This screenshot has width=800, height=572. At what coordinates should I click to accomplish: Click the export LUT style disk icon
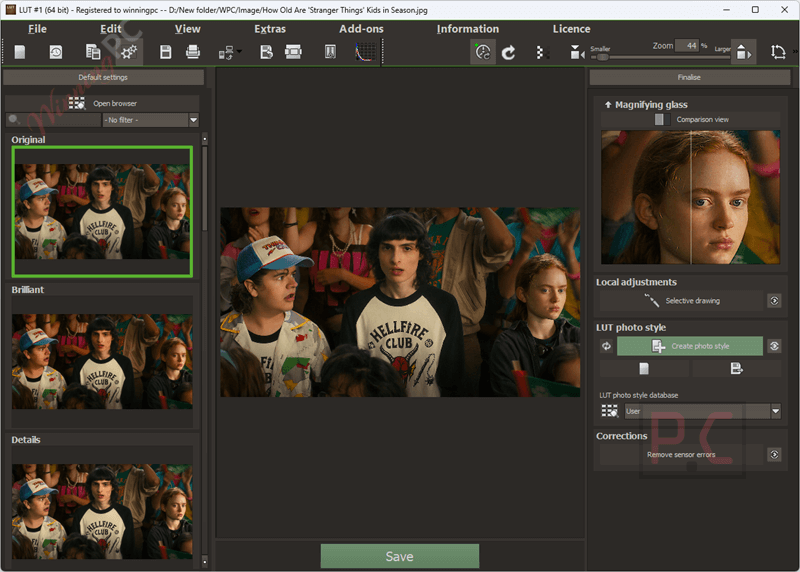pyautogui.click(x=736, y=368)
